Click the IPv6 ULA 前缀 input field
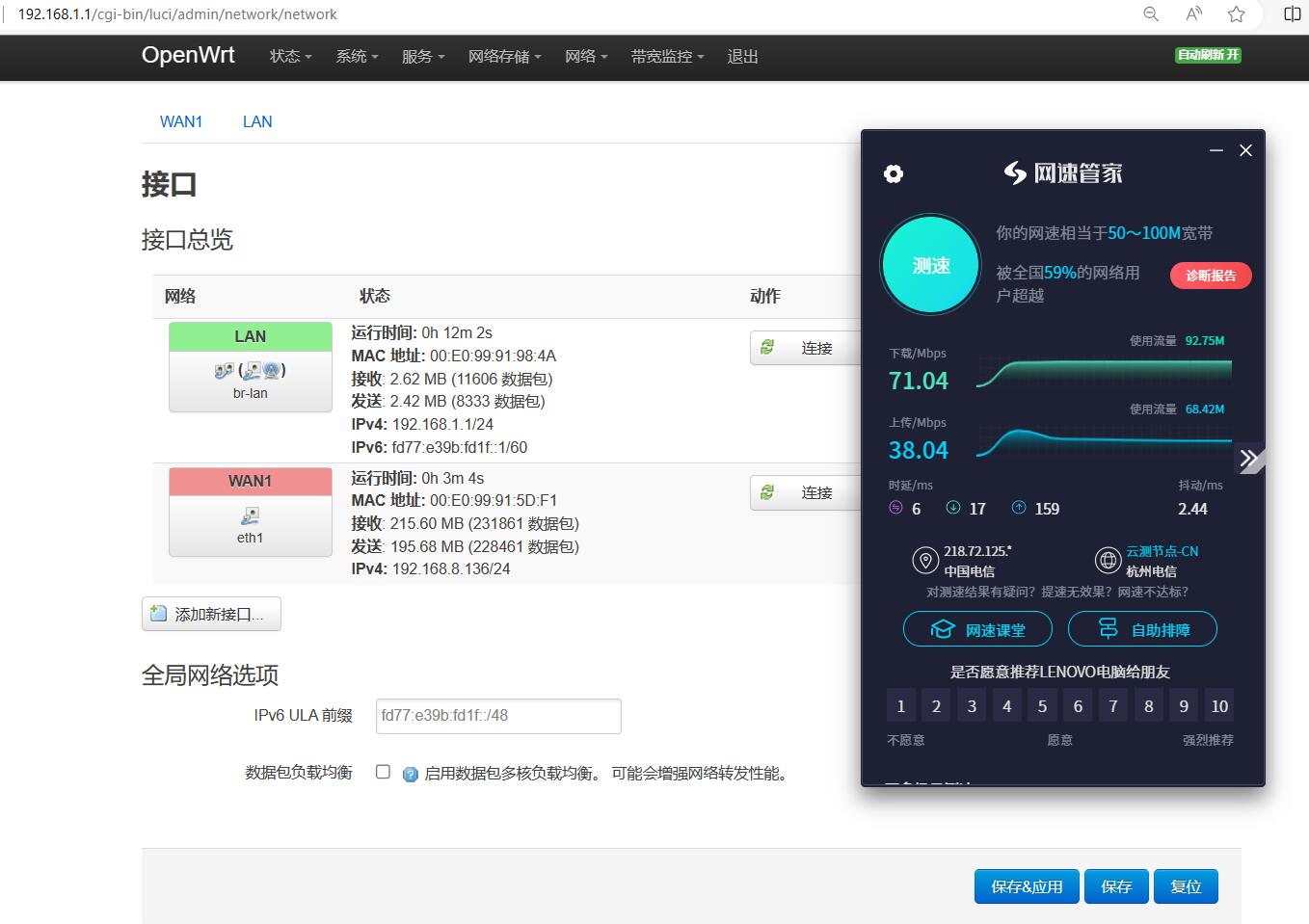Image resolution: width=1309 pixels, height=924 pixels. [498, 716]
